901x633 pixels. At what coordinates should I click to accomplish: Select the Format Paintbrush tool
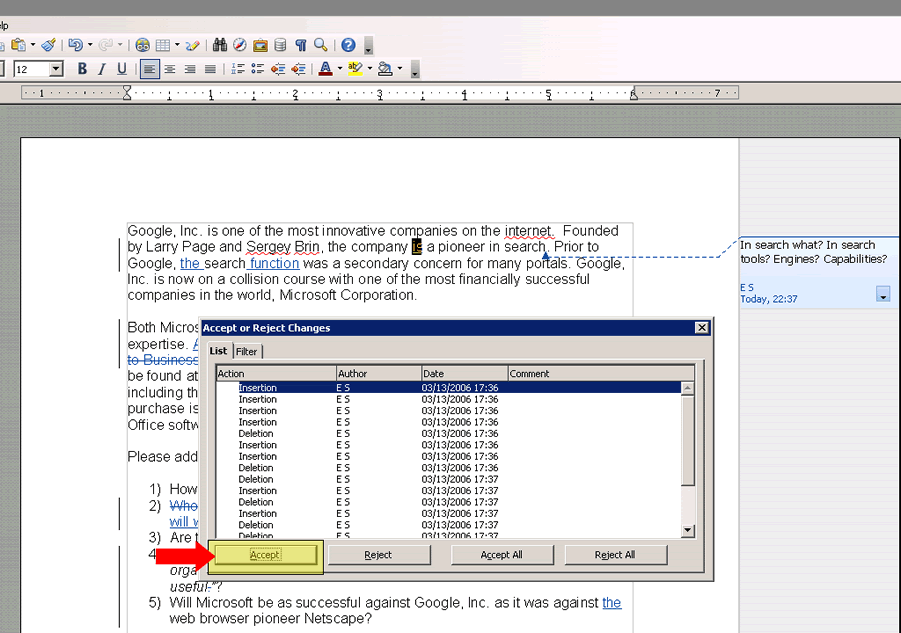pos(49,45)
